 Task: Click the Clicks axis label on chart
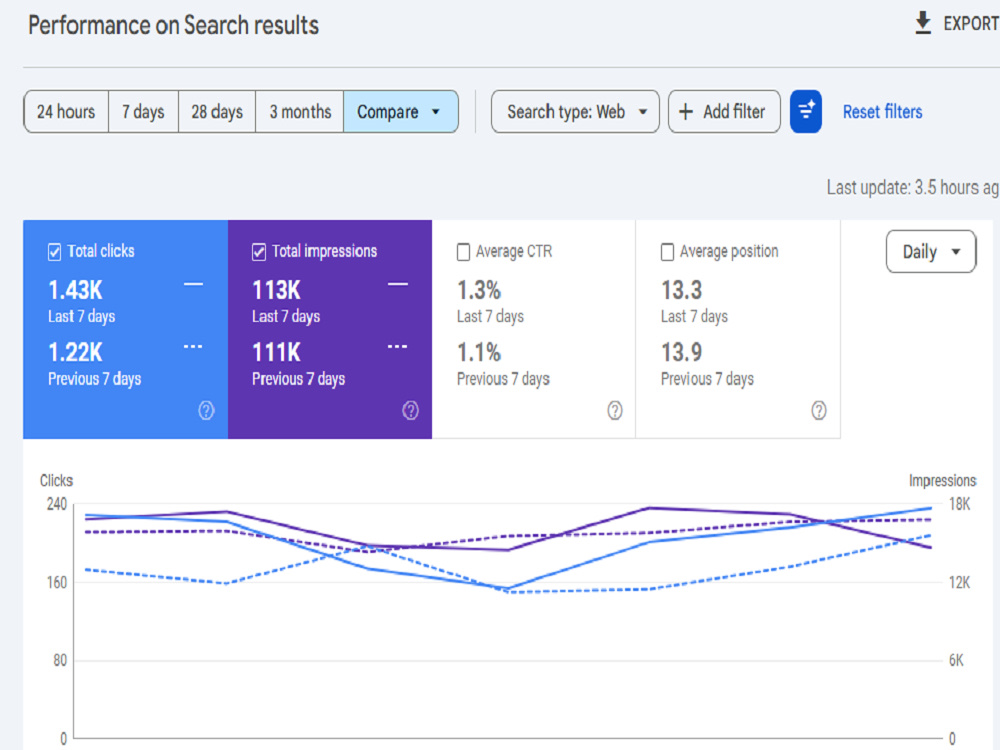[56, 480]
